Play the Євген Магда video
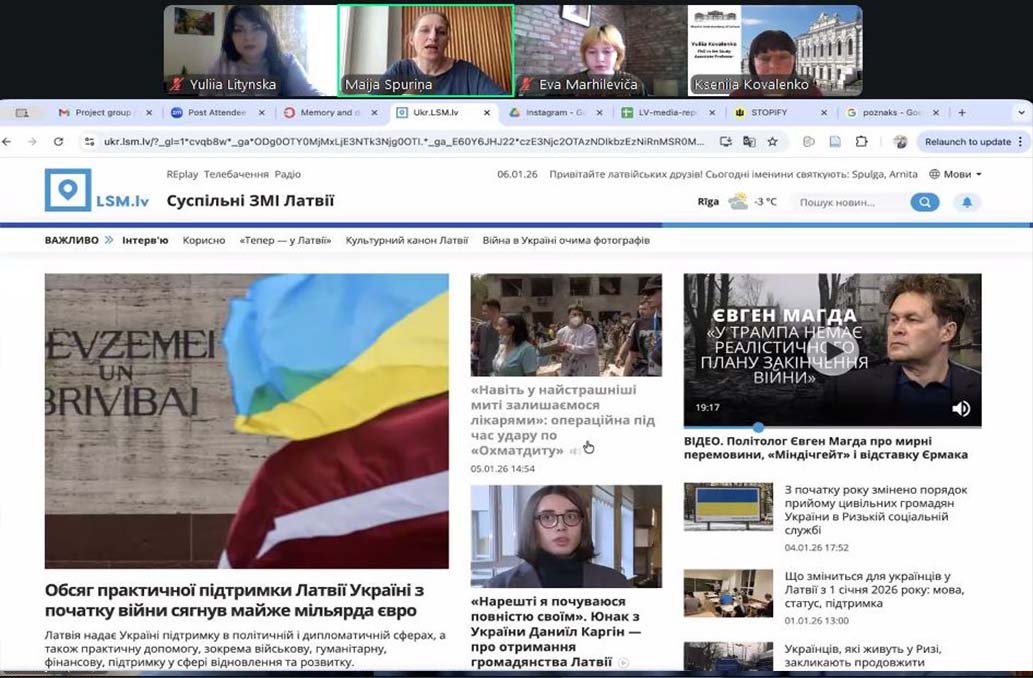Viewport: 1033px width, 678px height. pyautogui.click(x=832, y=350)
